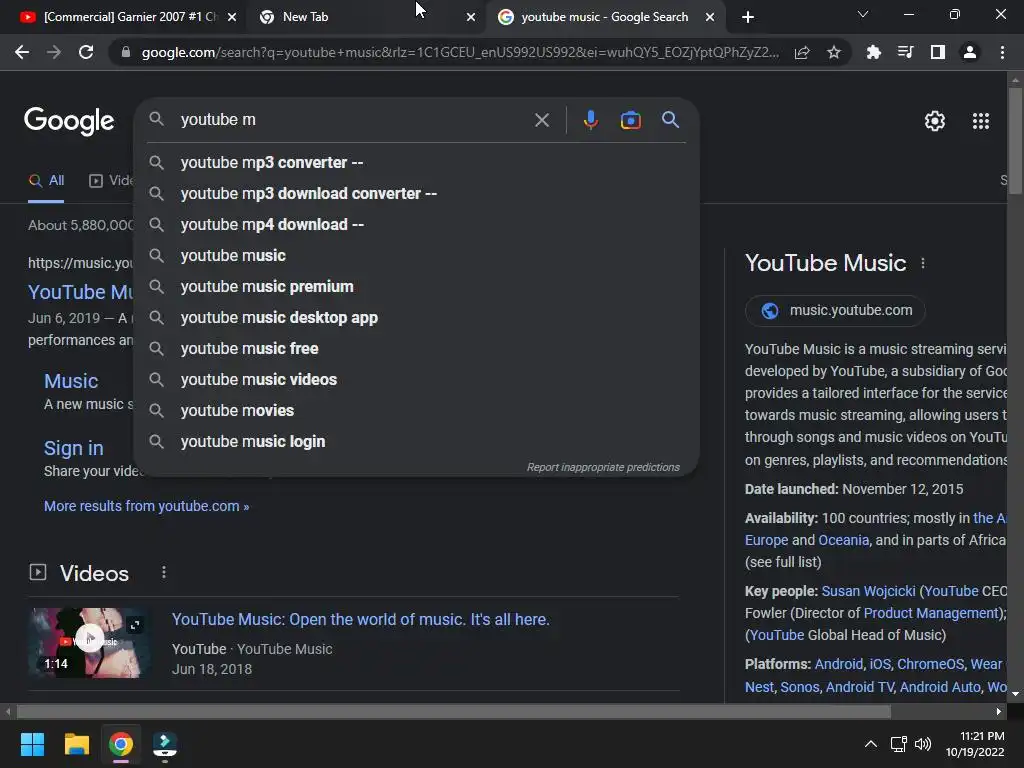Open options beside YouTube Music panel title
The width and height of the screenshot is (1024, 768).
pos(923,263)
